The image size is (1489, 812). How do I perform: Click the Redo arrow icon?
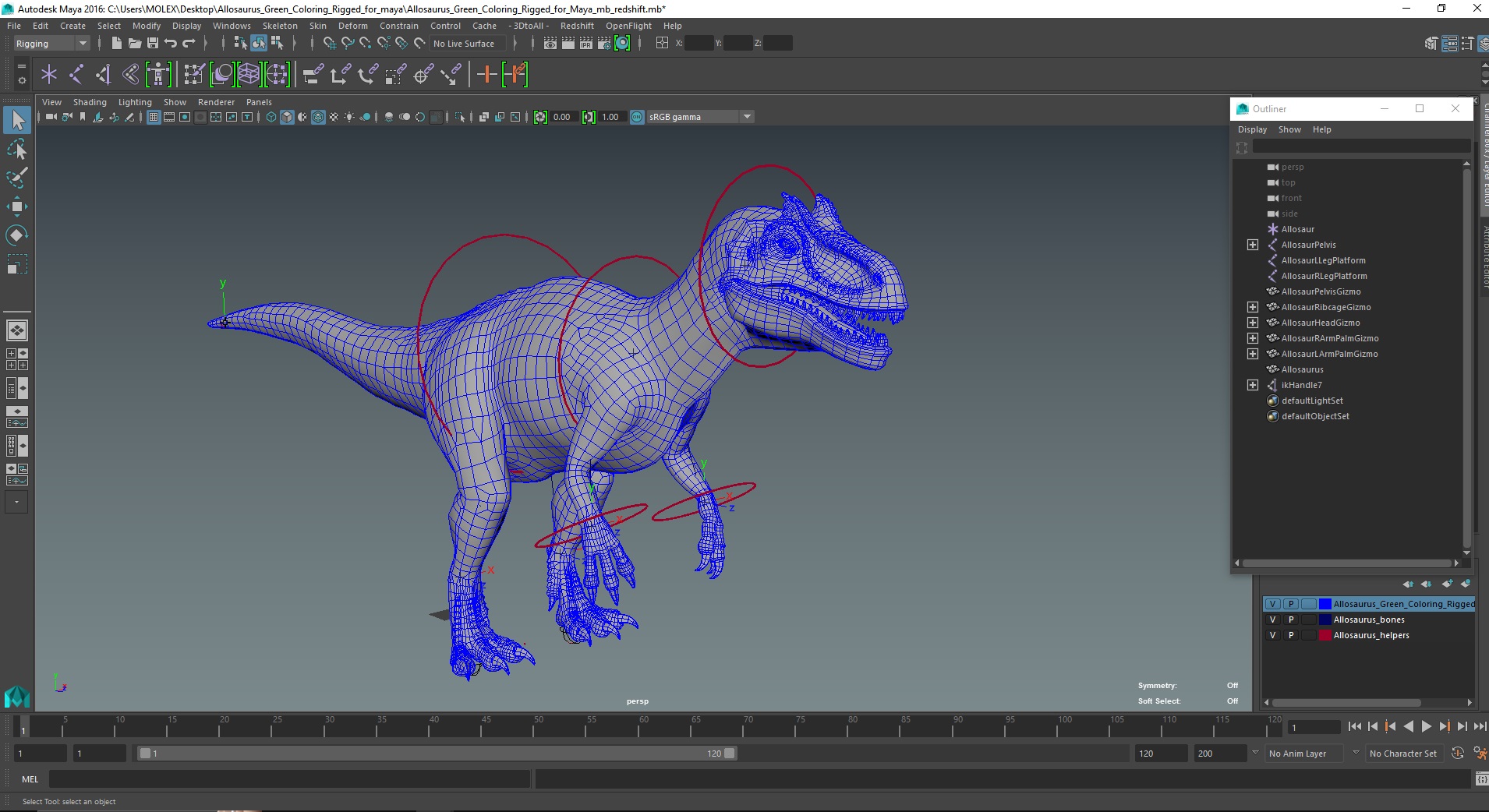pyautogui.click(x=189, y=44)
